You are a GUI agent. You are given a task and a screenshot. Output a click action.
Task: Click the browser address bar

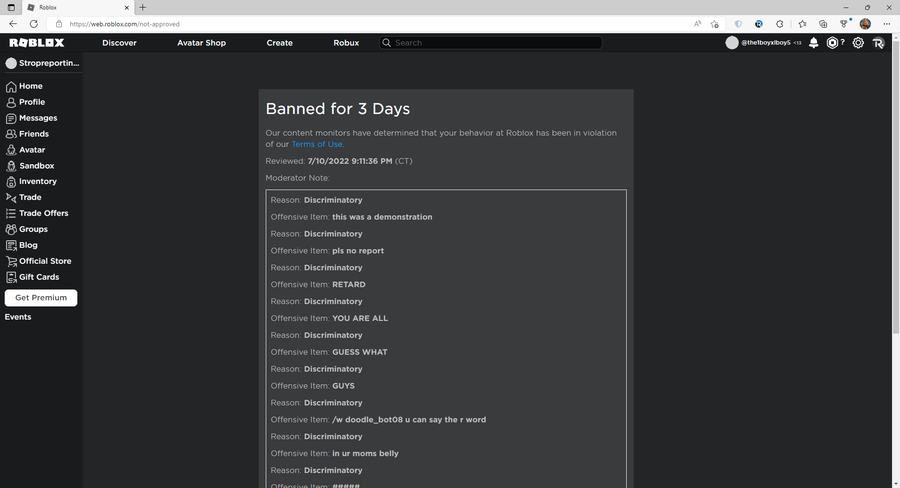click(x=367, y=24)
